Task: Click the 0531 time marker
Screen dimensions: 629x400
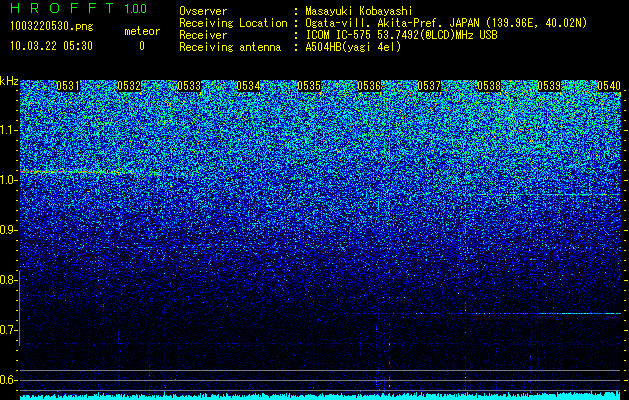Action: pos(68,86)
